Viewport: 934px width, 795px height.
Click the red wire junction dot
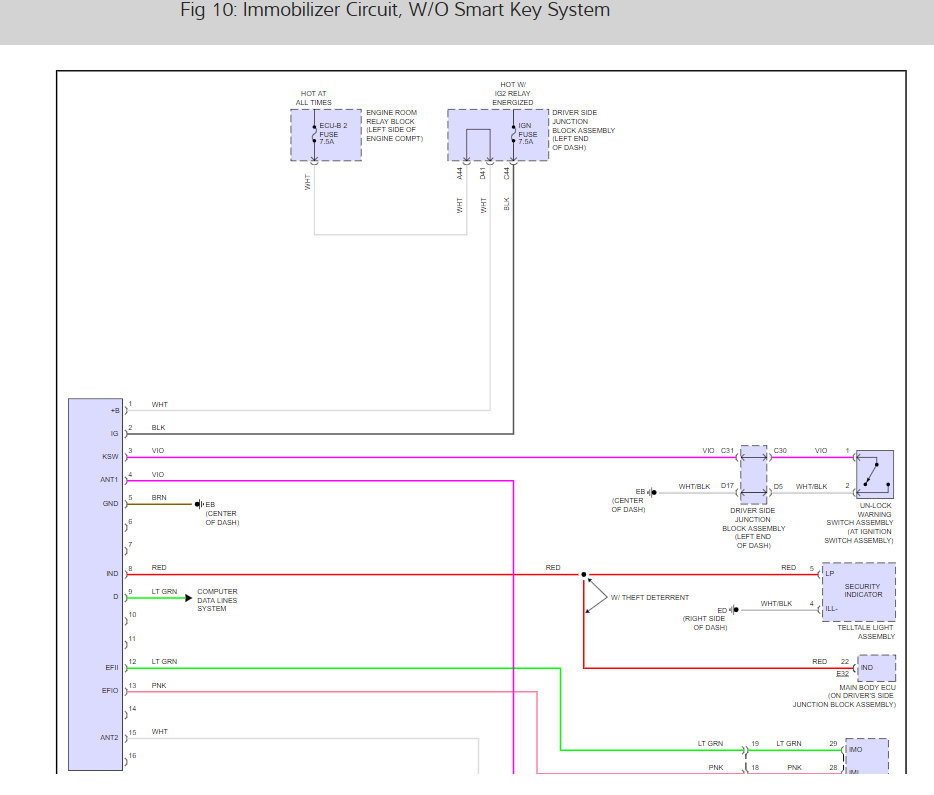(x=584, y=575)
